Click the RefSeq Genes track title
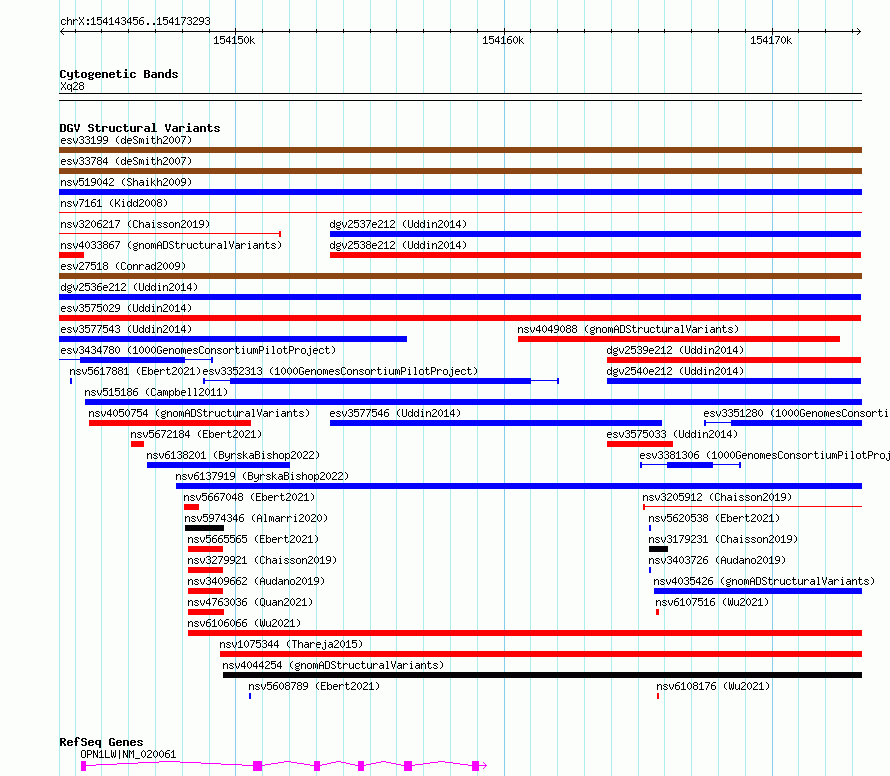Screen dimensions: 890x776 (x=101, y=742)
